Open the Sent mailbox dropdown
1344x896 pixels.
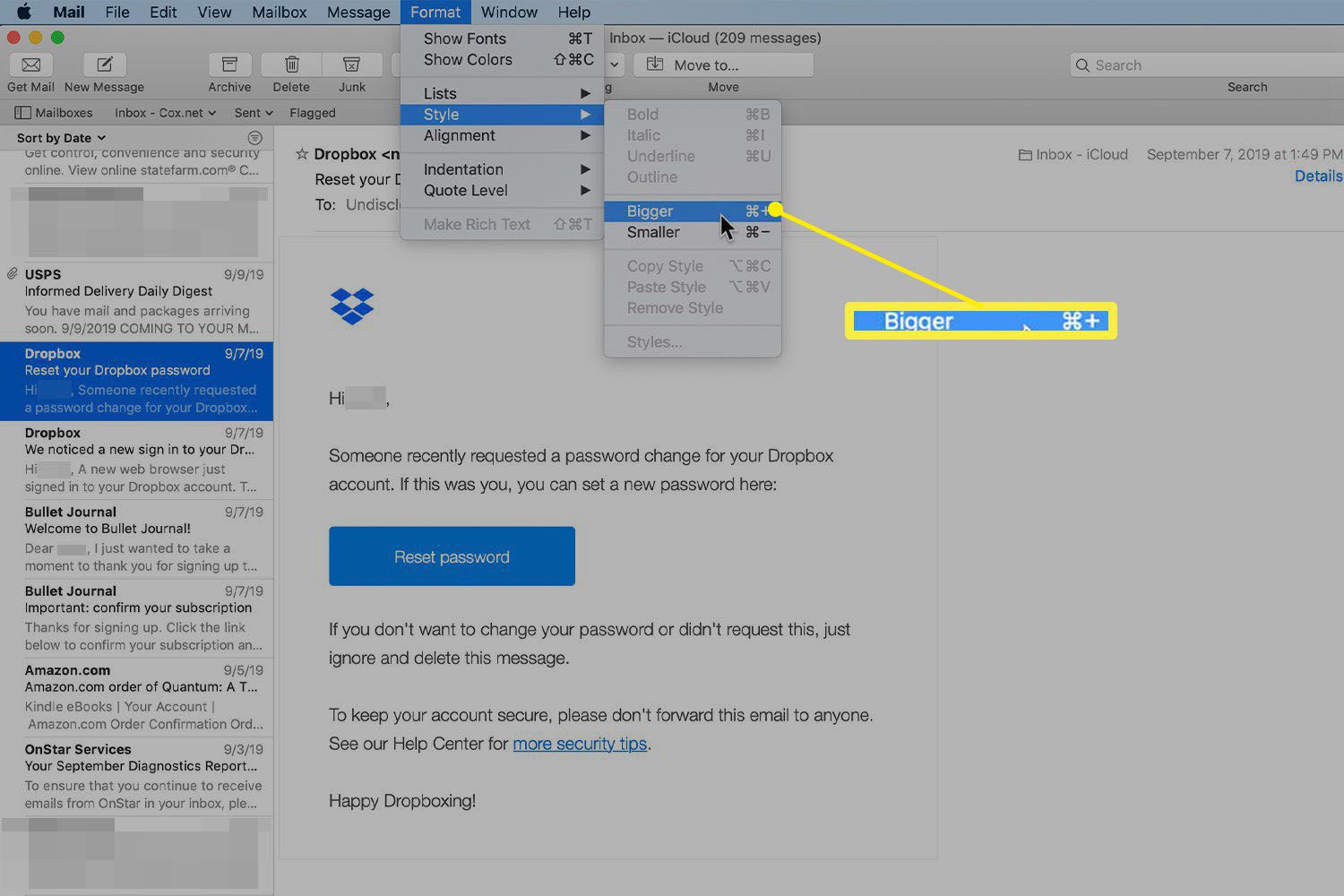254,113
